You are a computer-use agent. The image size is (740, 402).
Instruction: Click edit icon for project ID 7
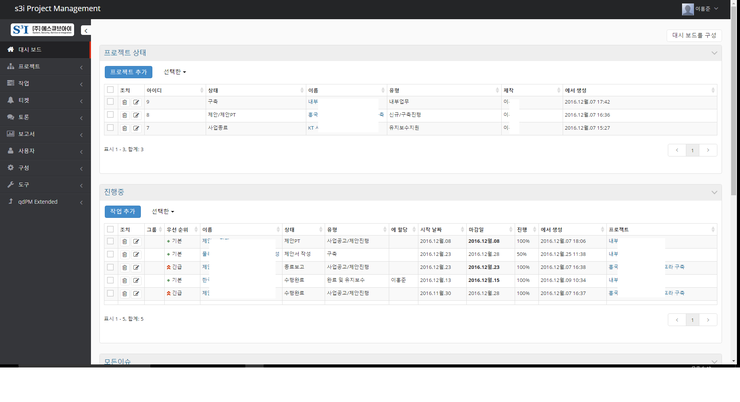point(136,128)
